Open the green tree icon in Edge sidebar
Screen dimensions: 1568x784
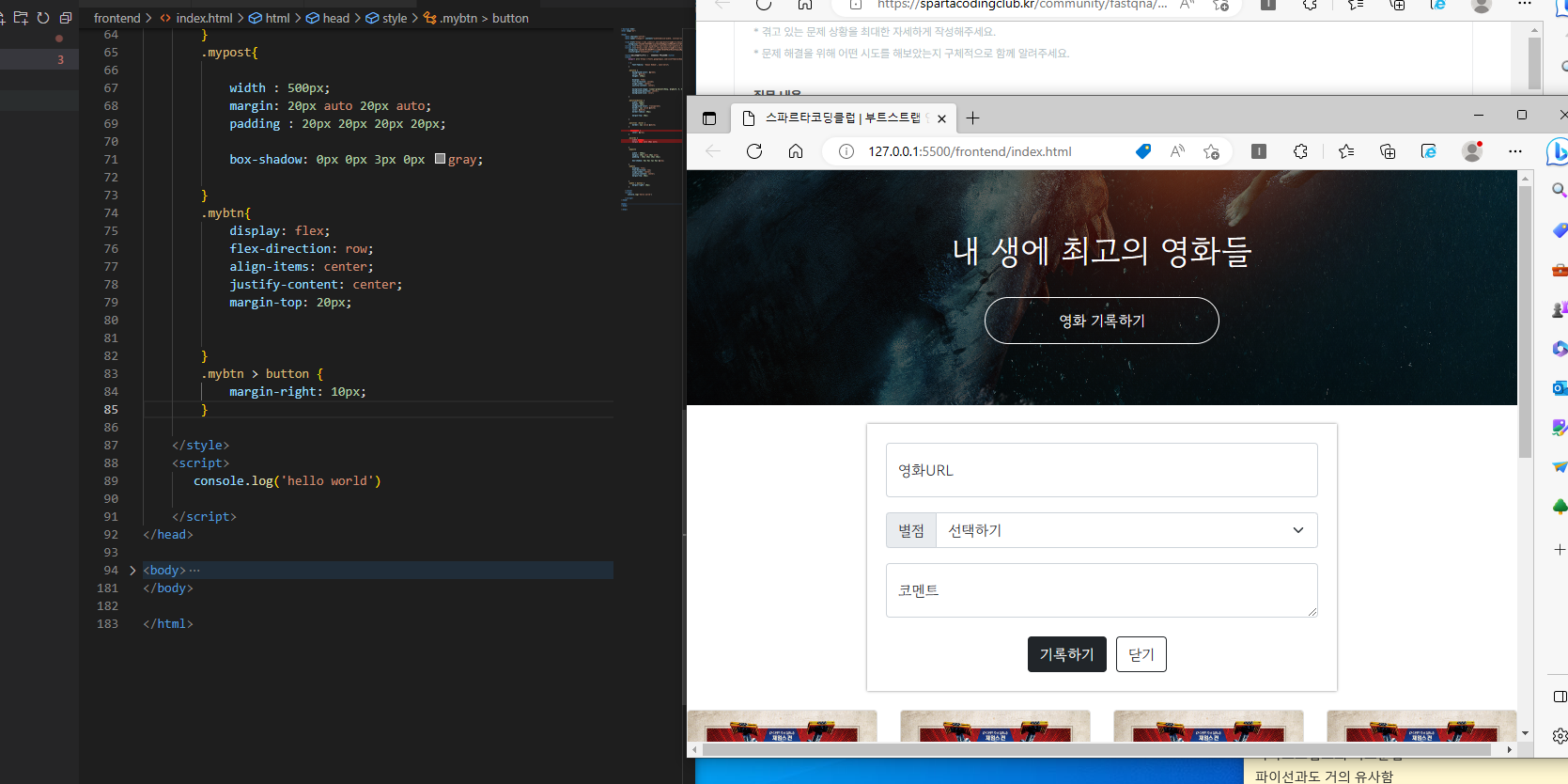point(1560,507)
